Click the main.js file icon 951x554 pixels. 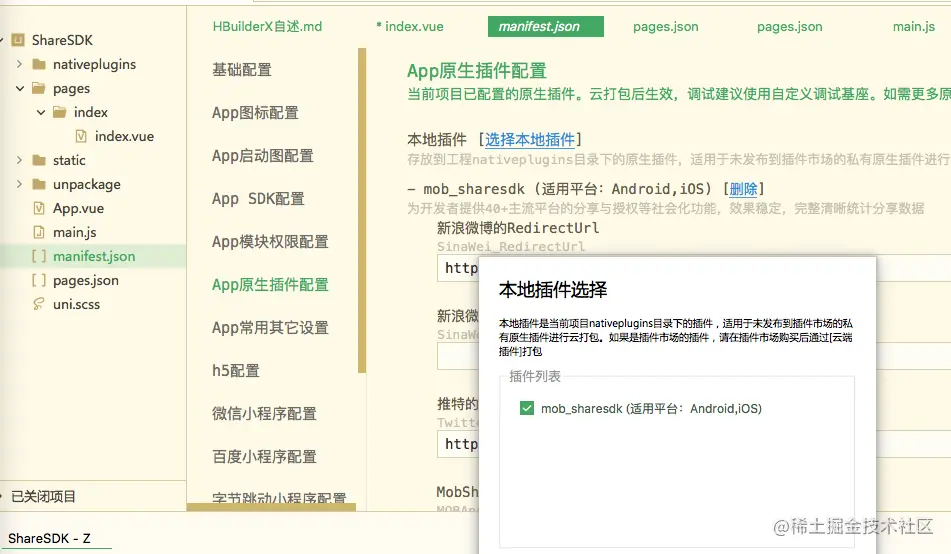coord(39,232)
